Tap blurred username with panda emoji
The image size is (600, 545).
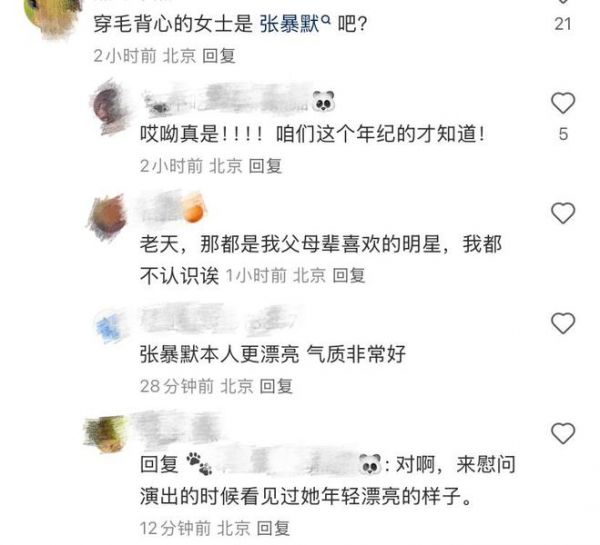tap(239, 101)
